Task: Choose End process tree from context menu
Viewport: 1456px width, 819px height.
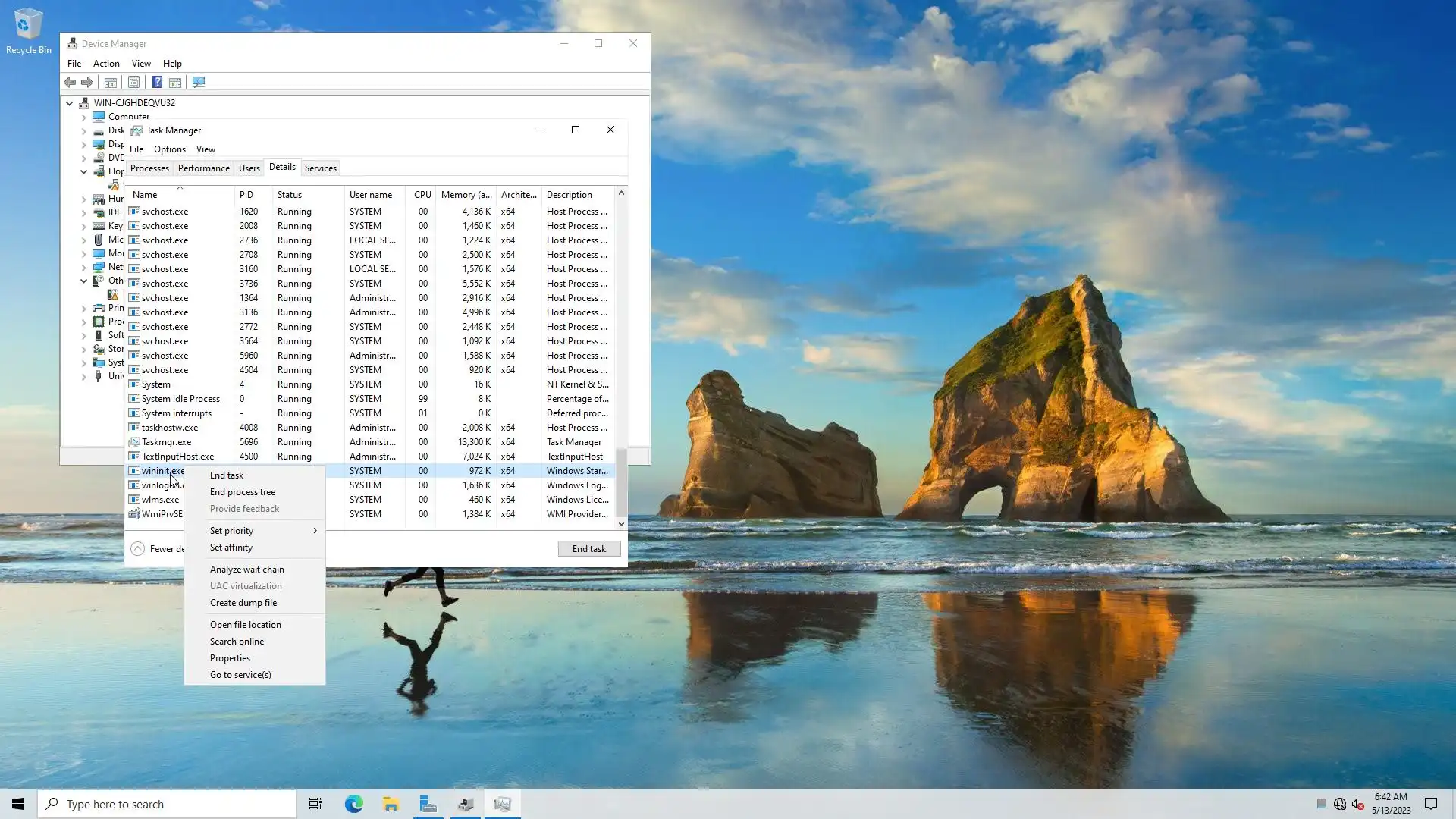Action: click(243, 492)
